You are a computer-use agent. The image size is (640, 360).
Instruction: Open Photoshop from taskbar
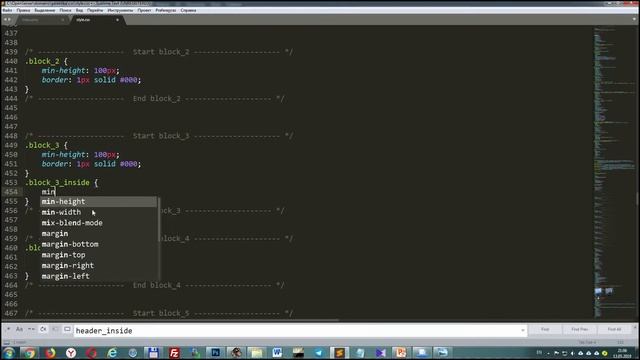click(216, 353)
